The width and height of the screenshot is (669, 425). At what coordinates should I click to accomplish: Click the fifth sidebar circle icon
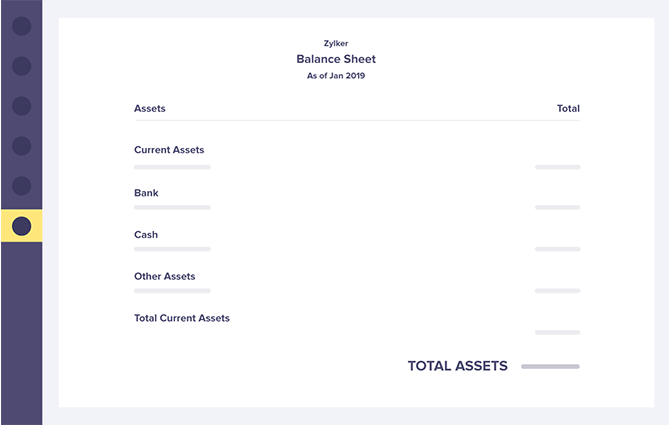point(21,186)
